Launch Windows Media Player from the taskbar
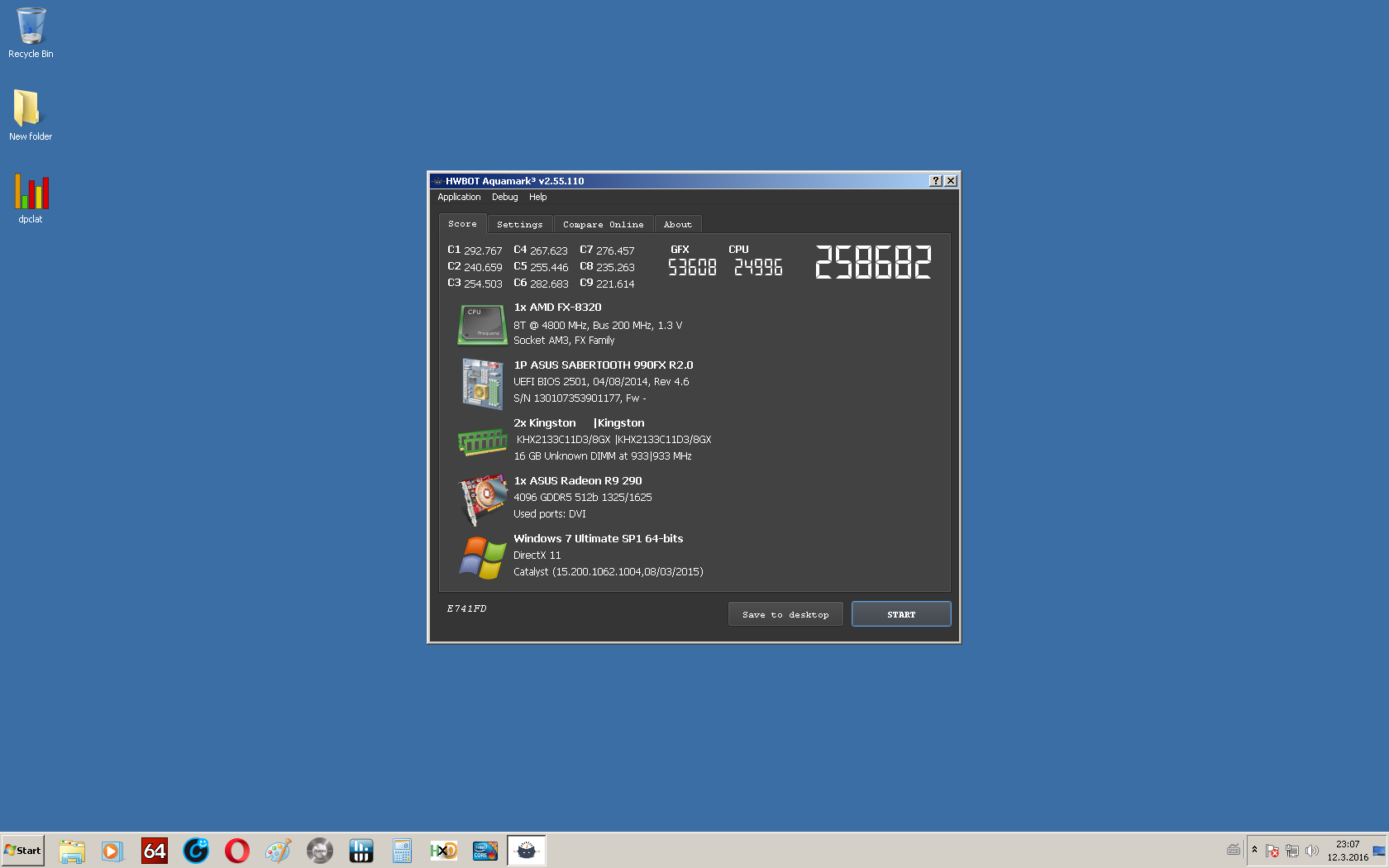 pos(112,851)
